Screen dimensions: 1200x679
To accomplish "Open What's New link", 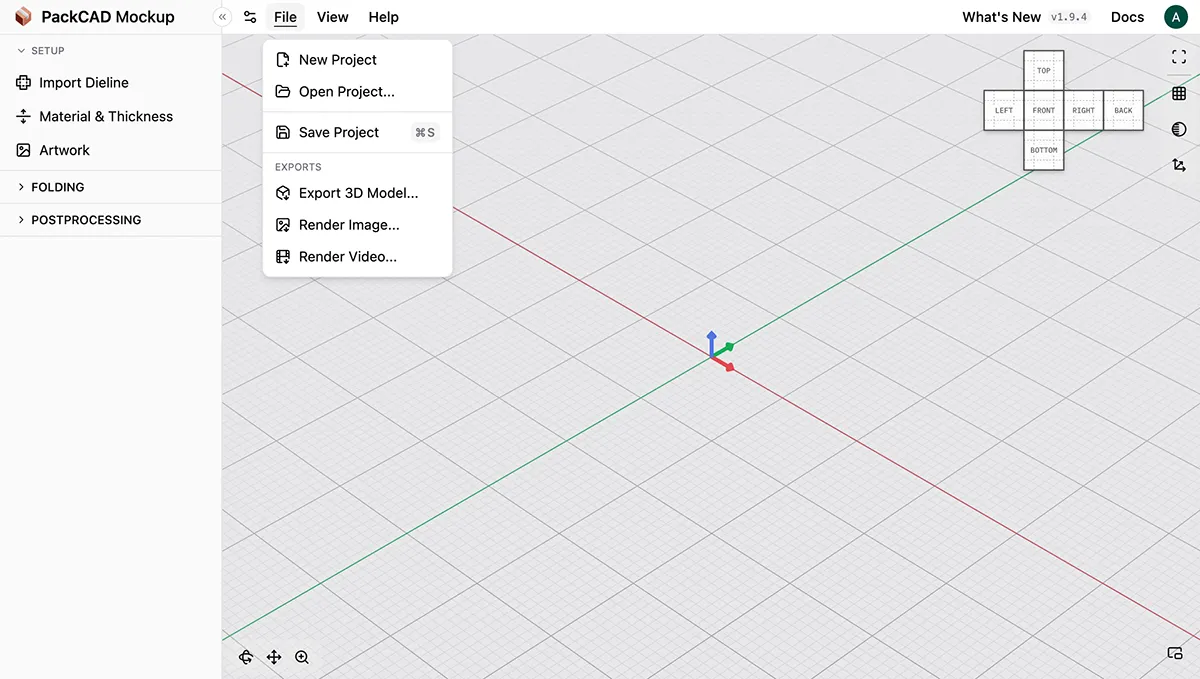I will [x=1001, y=17].
